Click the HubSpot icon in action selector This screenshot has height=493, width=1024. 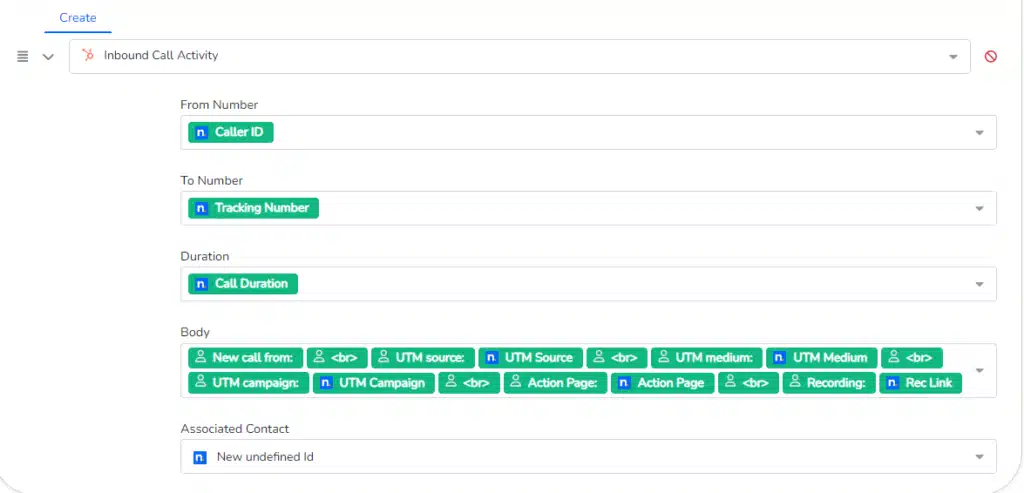88,56
